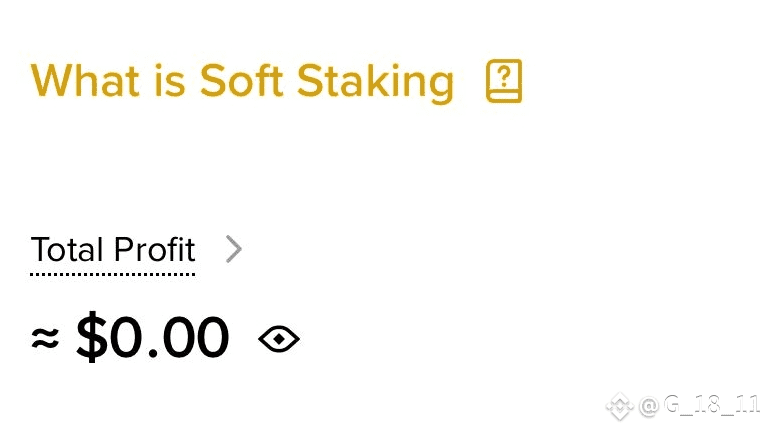769x432 pixels.
Task: Open the profit history via the right chevron
Action: click(233, 249)
